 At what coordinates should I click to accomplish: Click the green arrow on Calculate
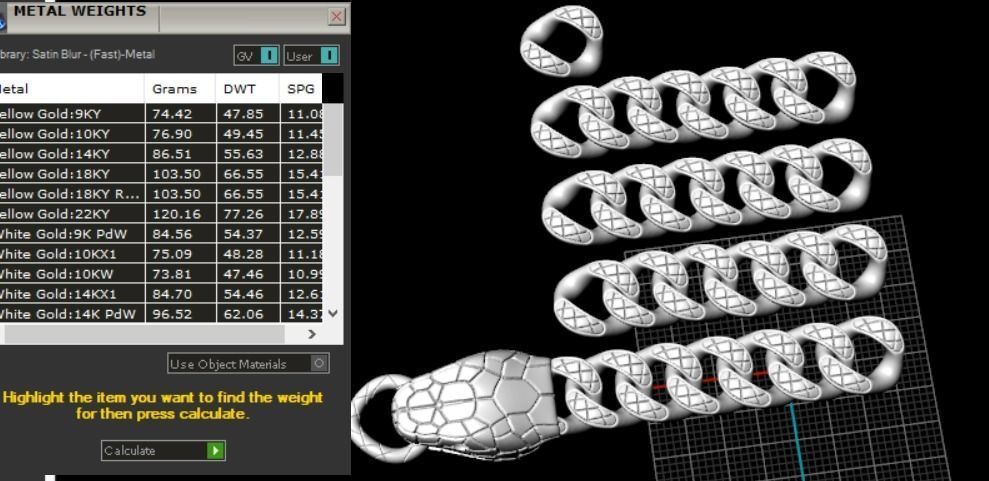click(216, 451)
